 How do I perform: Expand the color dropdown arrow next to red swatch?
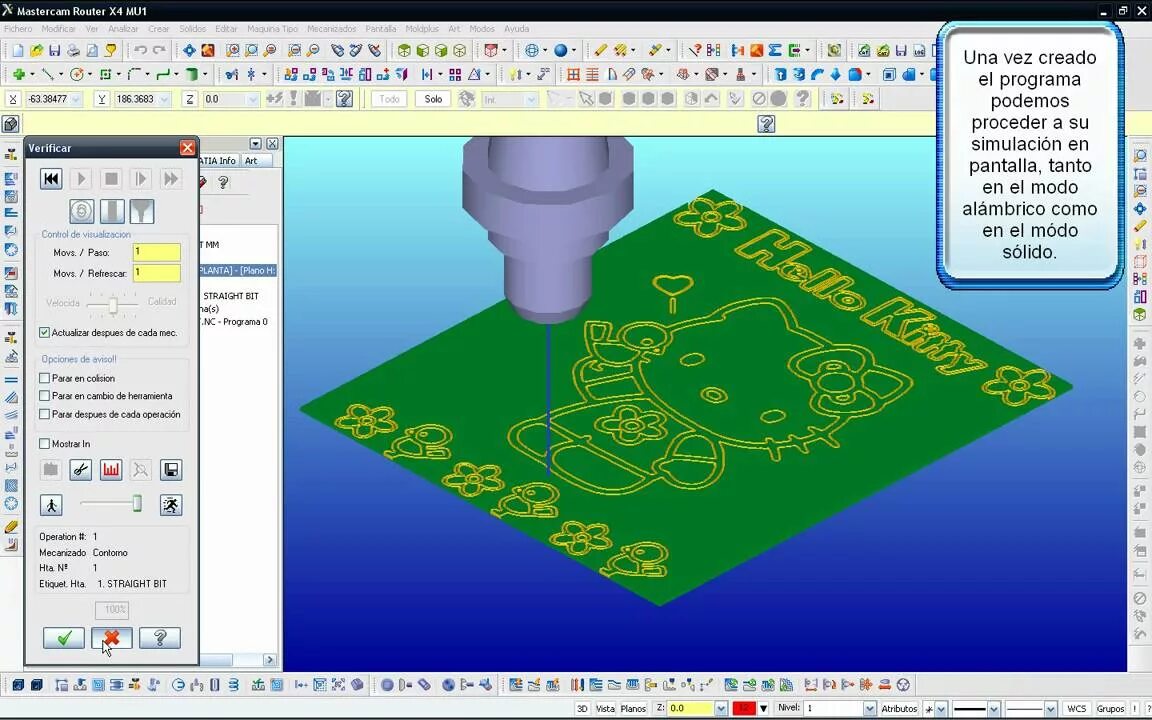pyautogui.click(x=763, y=708)
